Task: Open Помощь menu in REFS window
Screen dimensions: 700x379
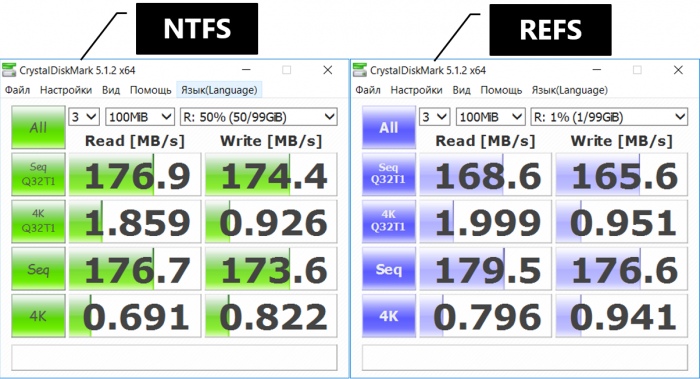Action: click(501, 90)
